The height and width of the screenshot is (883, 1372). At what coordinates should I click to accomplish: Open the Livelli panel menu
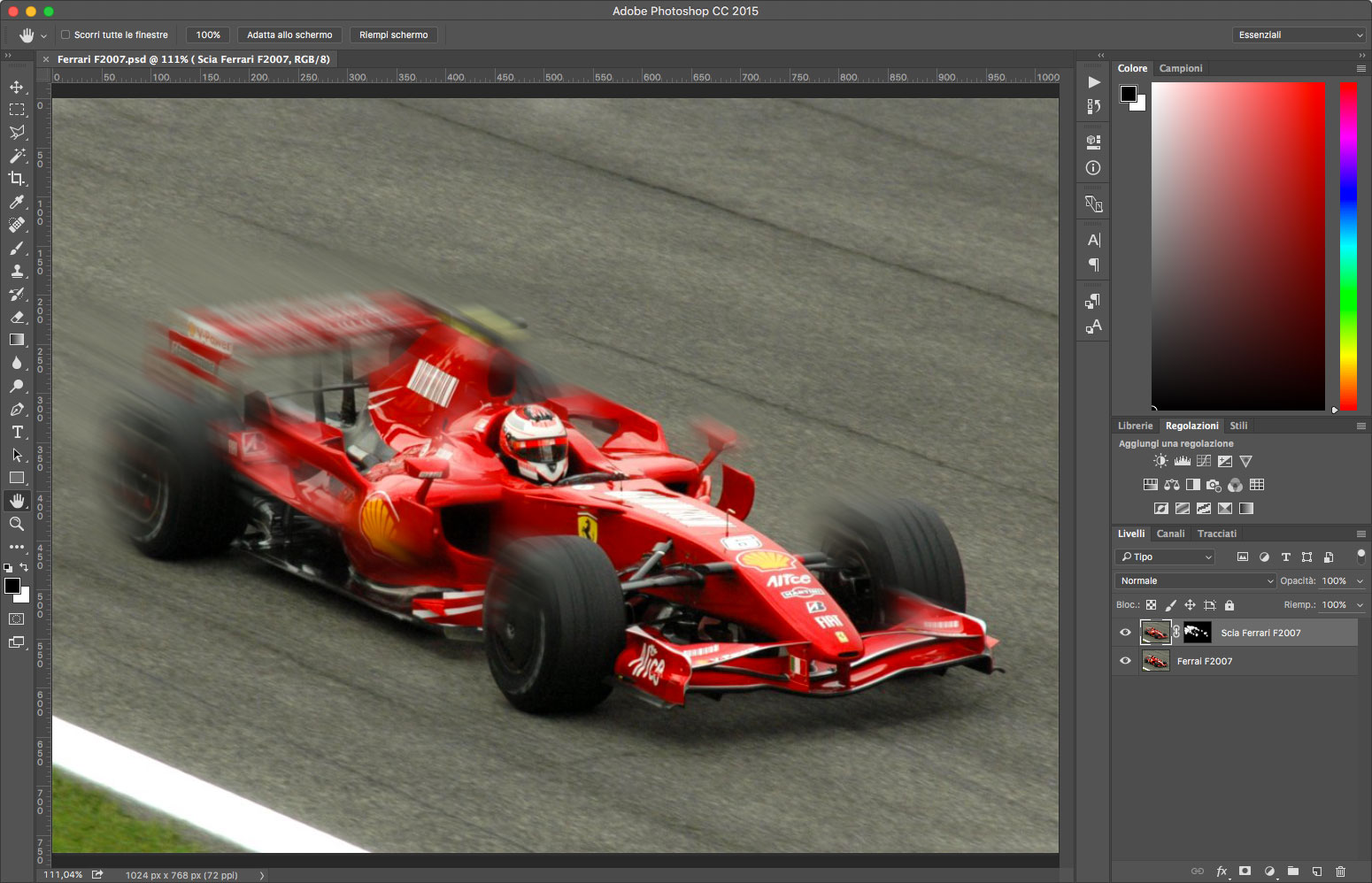click(x=1361, y=534)
